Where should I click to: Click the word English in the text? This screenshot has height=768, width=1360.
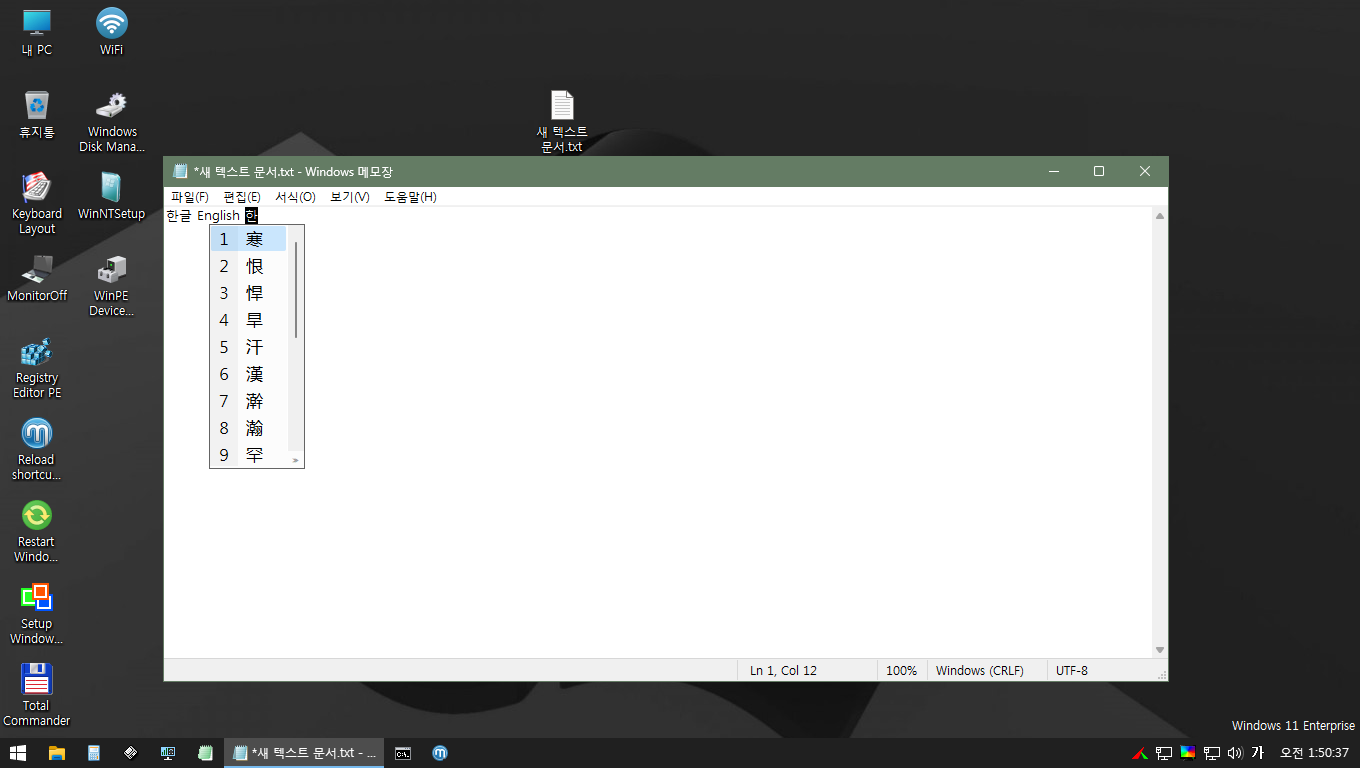[x=218, y=215]
